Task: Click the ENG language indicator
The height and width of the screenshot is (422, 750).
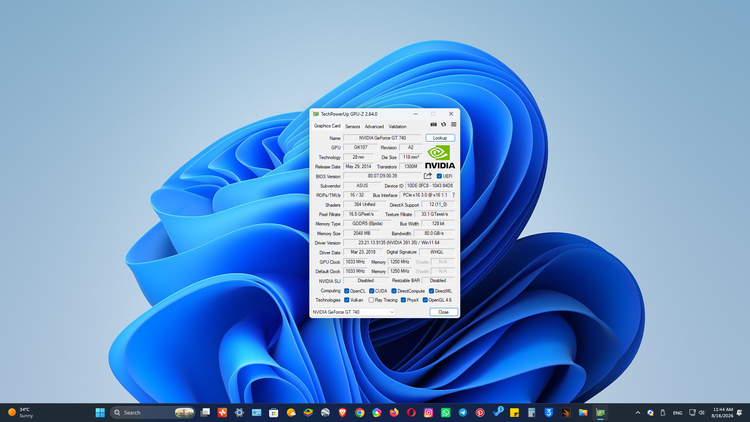Action: tap(677, 412)
